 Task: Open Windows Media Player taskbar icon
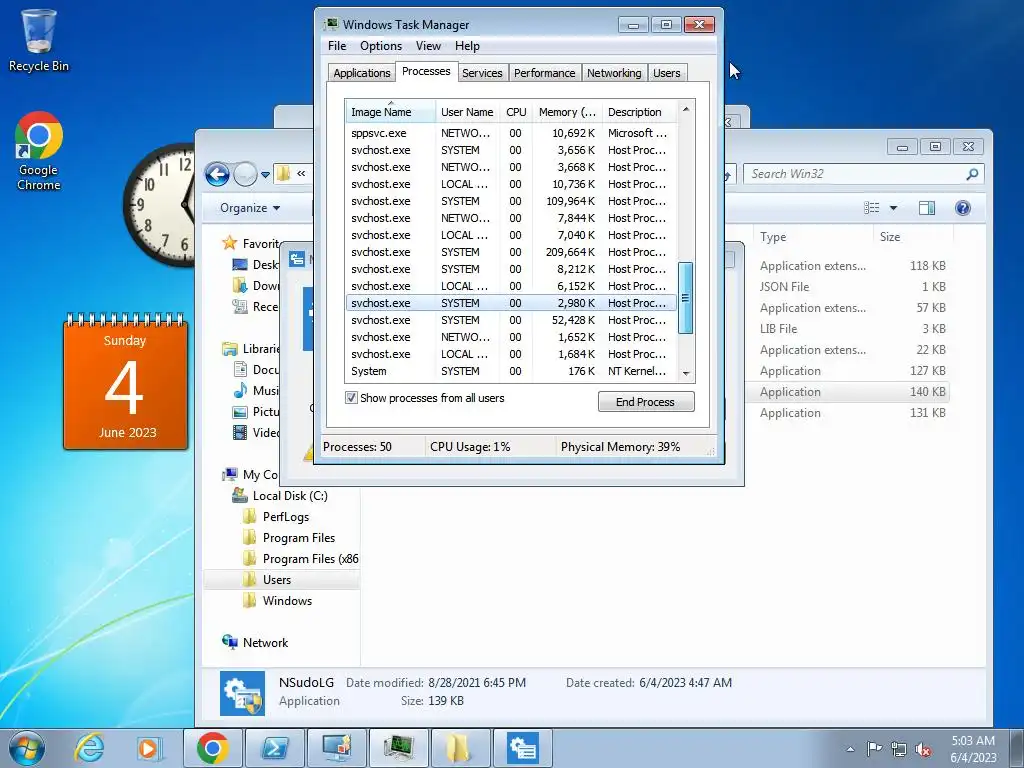pyautogui.click(x=149, y=748)
